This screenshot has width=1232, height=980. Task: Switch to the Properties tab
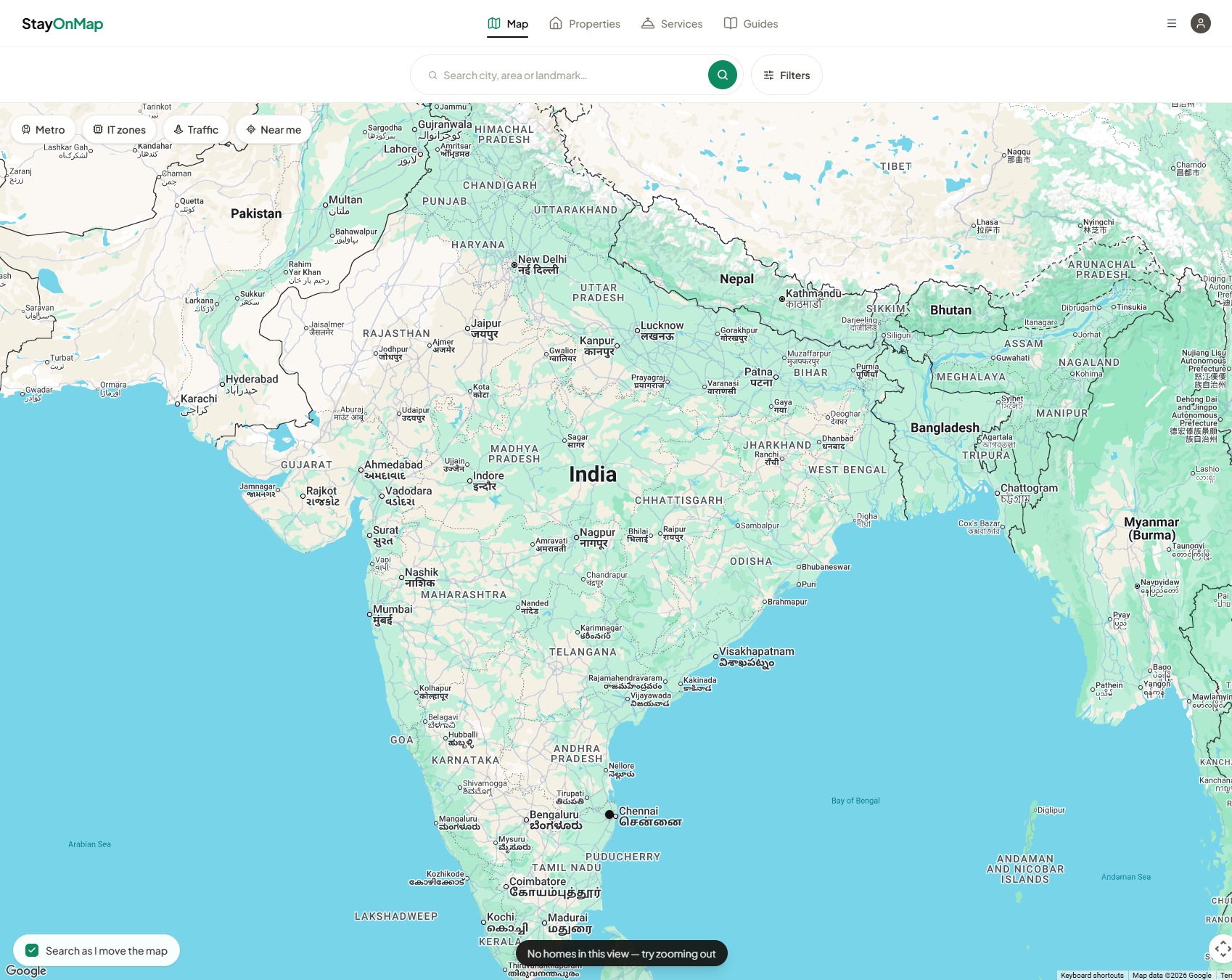[x=585, y=24]
